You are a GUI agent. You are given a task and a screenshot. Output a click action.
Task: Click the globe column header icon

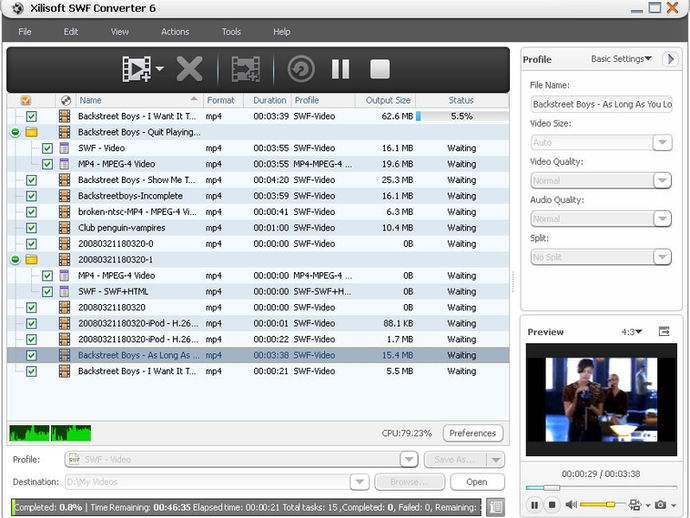66,100
